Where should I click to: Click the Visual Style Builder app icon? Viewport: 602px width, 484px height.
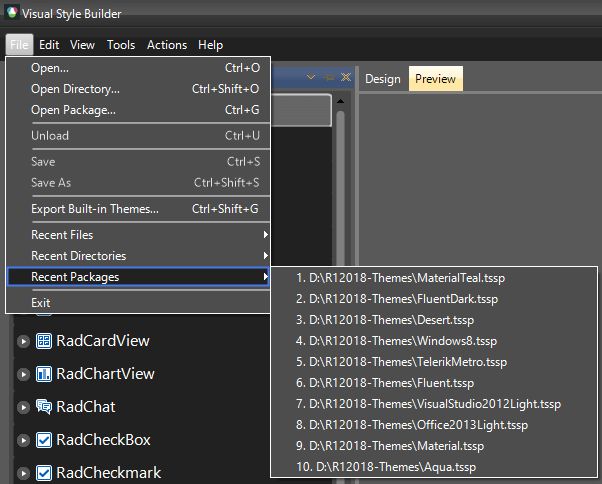[x=12, y=12]
